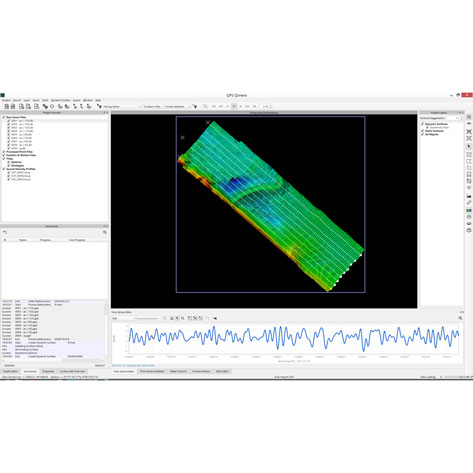Screen dimensions: 473x473
Task: Open the rainbow colormap icon
Action: (x=469, y=210)
